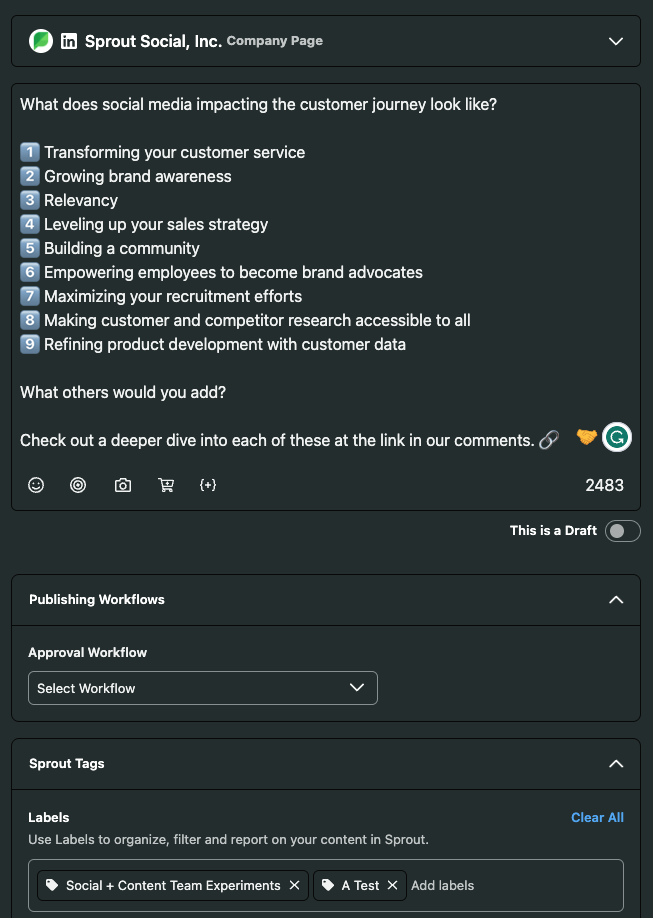
Task: Click the curly braces dynamic field icon
Action: tap(208, 485)
